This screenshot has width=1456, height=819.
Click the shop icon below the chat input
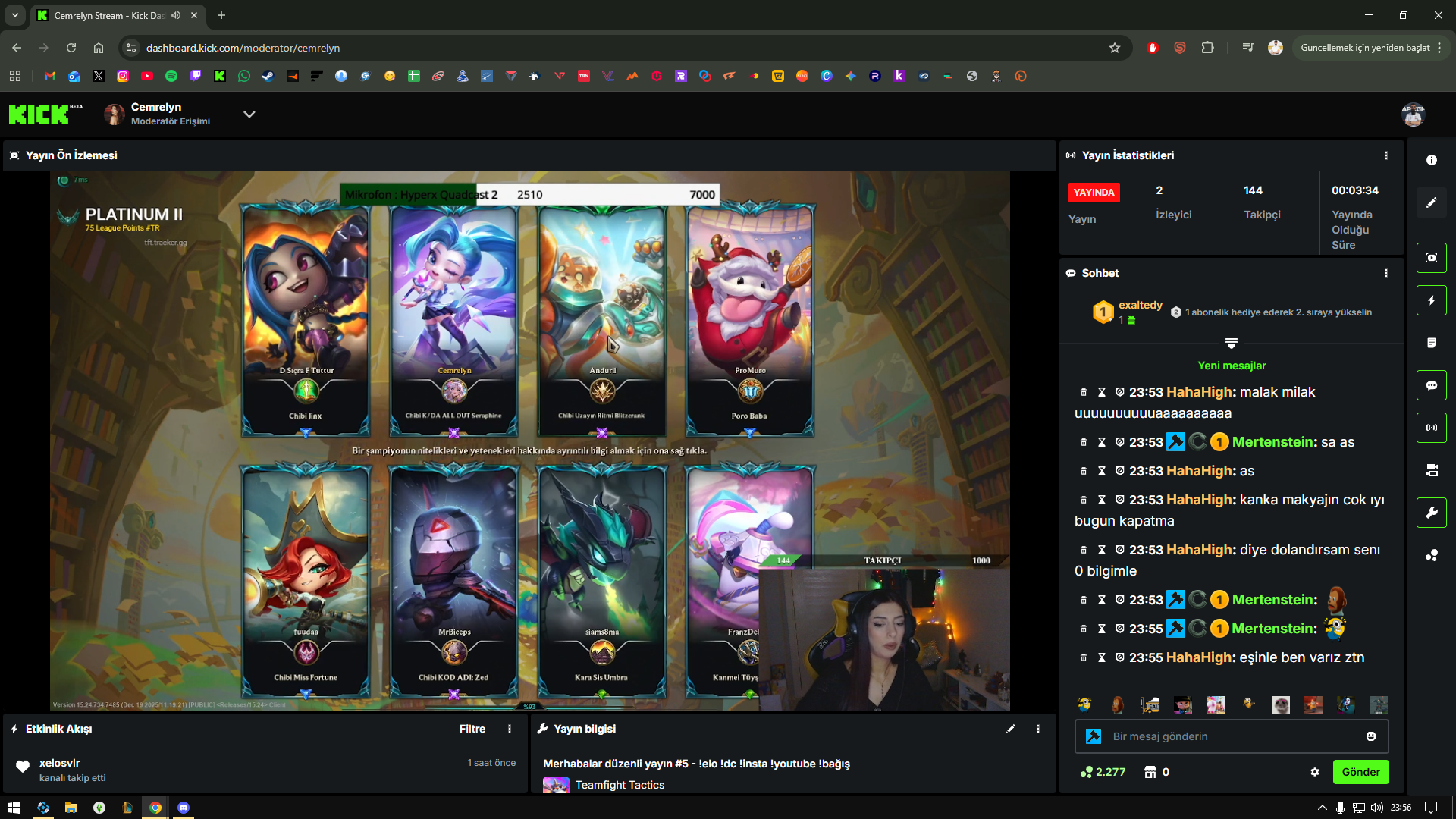click(1150, 772)
